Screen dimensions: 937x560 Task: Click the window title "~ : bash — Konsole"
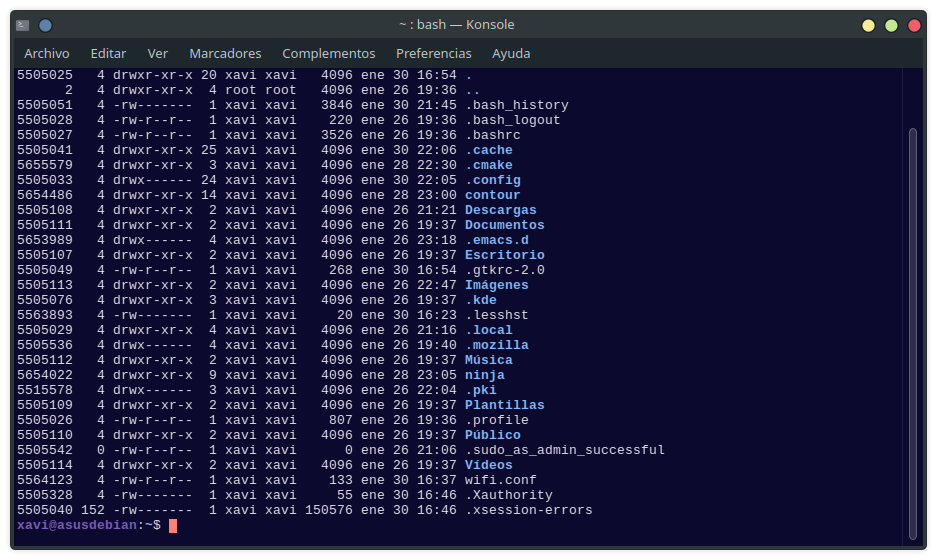point(457,25)
